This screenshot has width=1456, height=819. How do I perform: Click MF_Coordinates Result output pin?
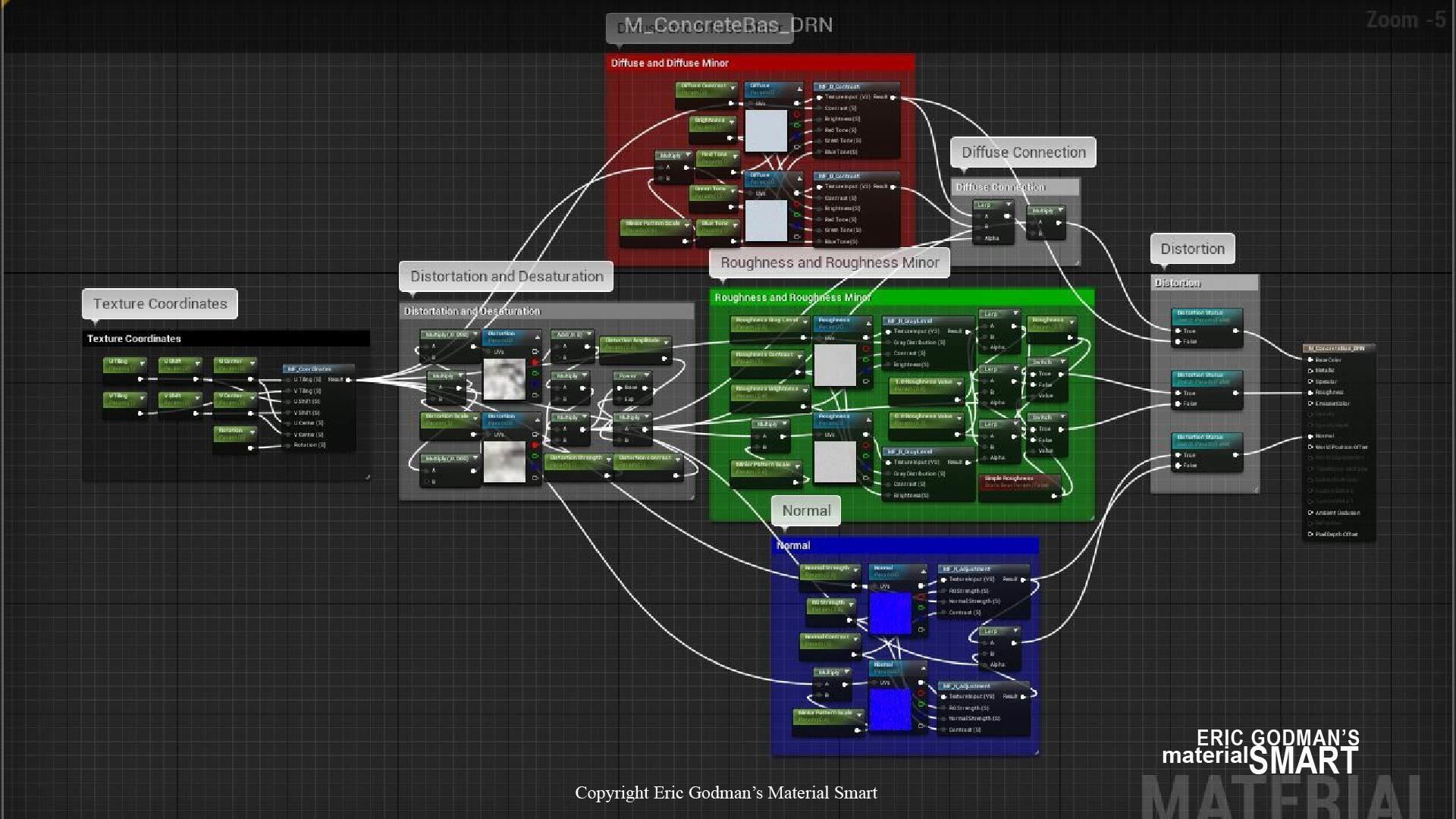tap(348, 379)
